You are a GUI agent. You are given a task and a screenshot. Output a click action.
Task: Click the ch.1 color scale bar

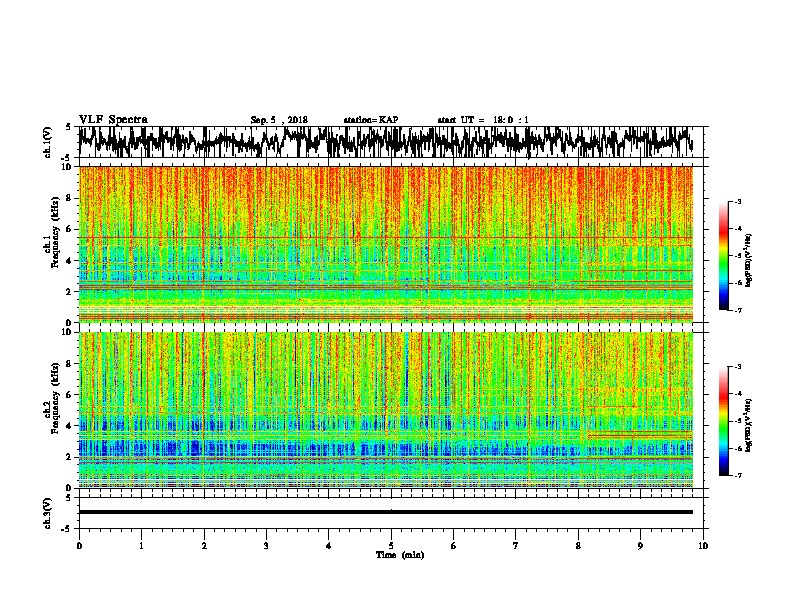[x=723, y=256]
